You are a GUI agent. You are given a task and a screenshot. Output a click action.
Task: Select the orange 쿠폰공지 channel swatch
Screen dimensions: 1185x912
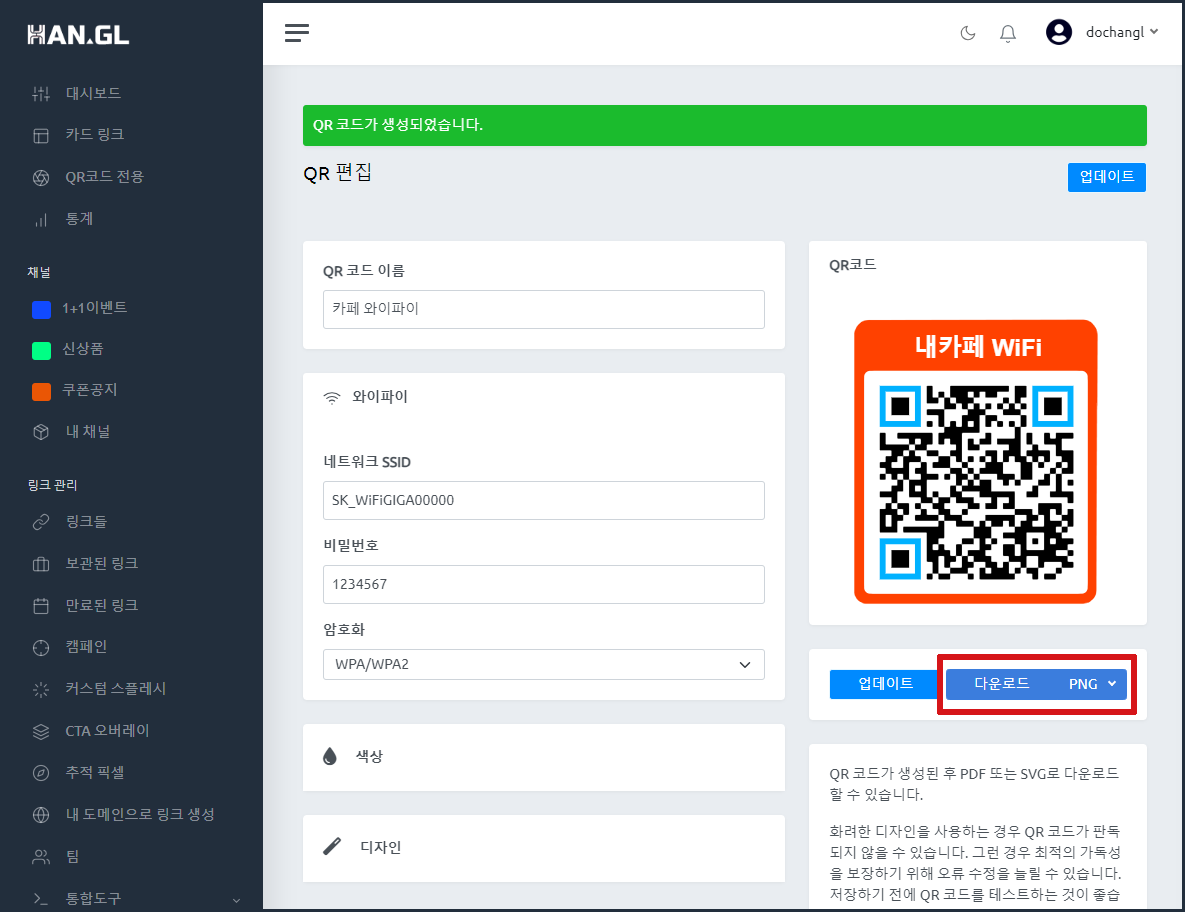click(42, 391)
